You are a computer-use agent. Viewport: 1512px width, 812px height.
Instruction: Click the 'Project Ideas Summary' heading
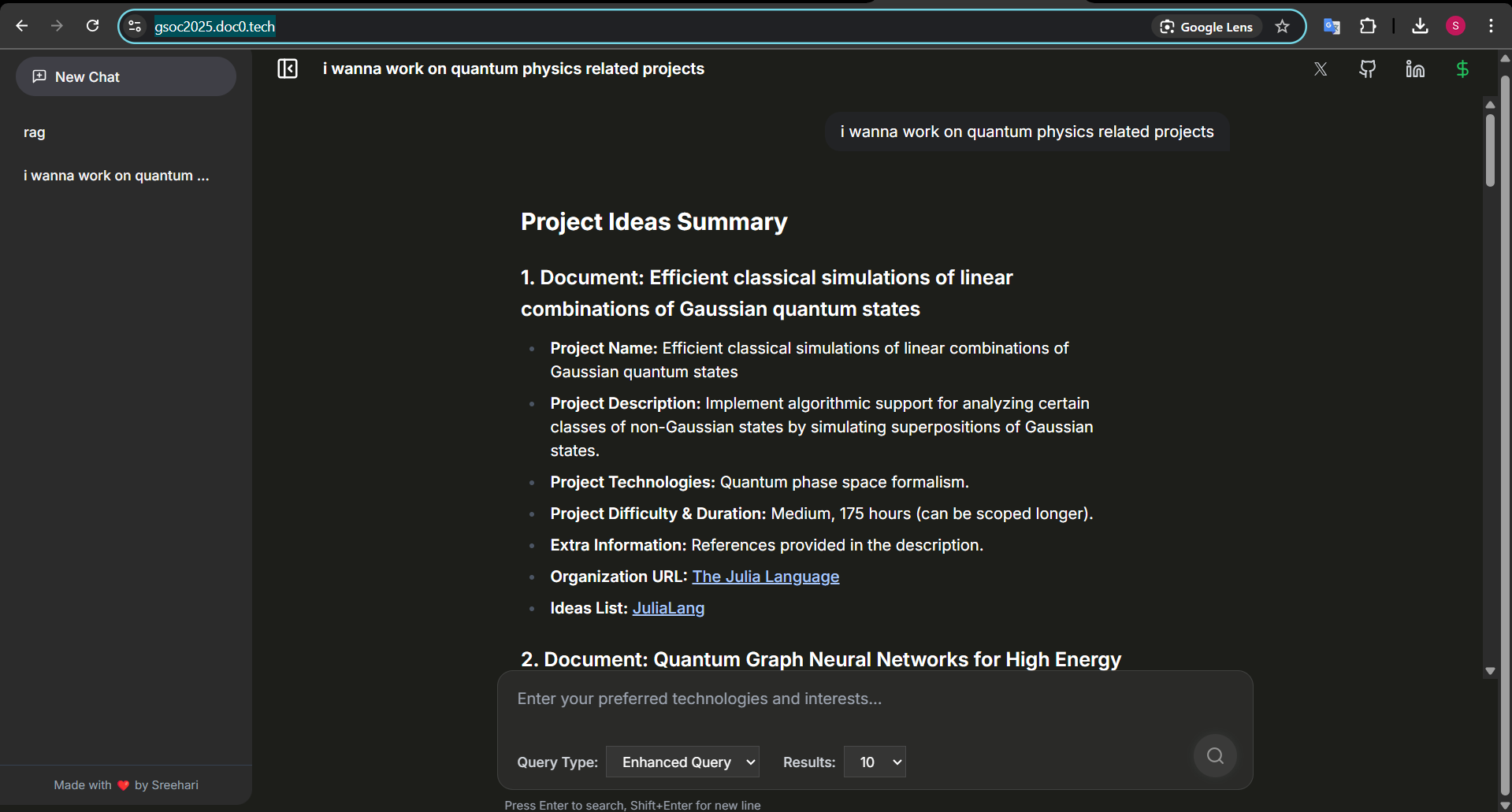click(654, 222)
